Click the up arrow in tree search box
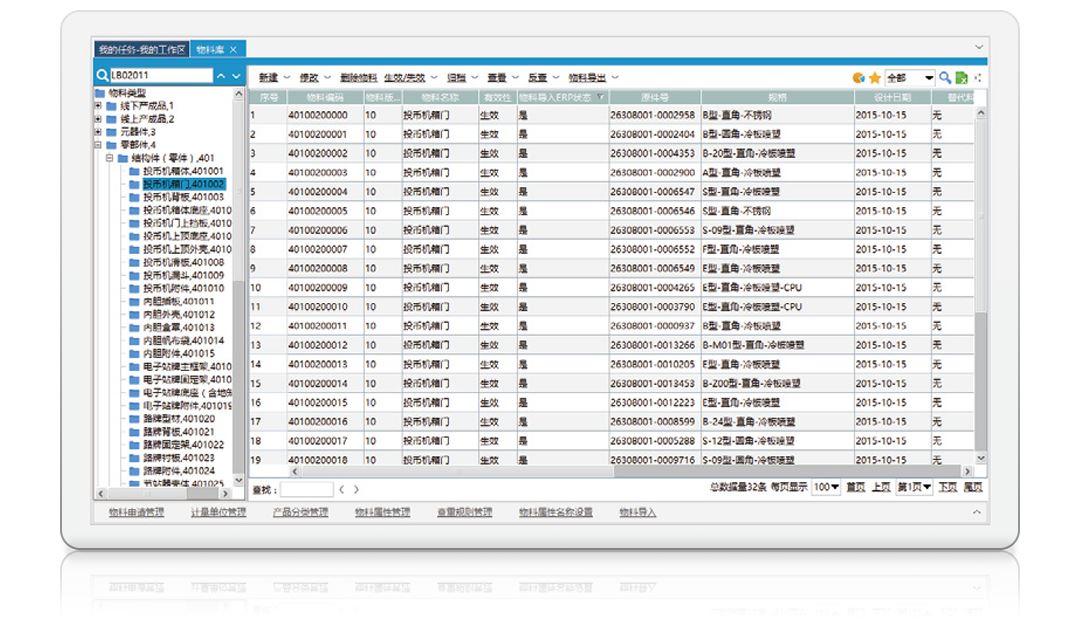 (x=221, y=76)
